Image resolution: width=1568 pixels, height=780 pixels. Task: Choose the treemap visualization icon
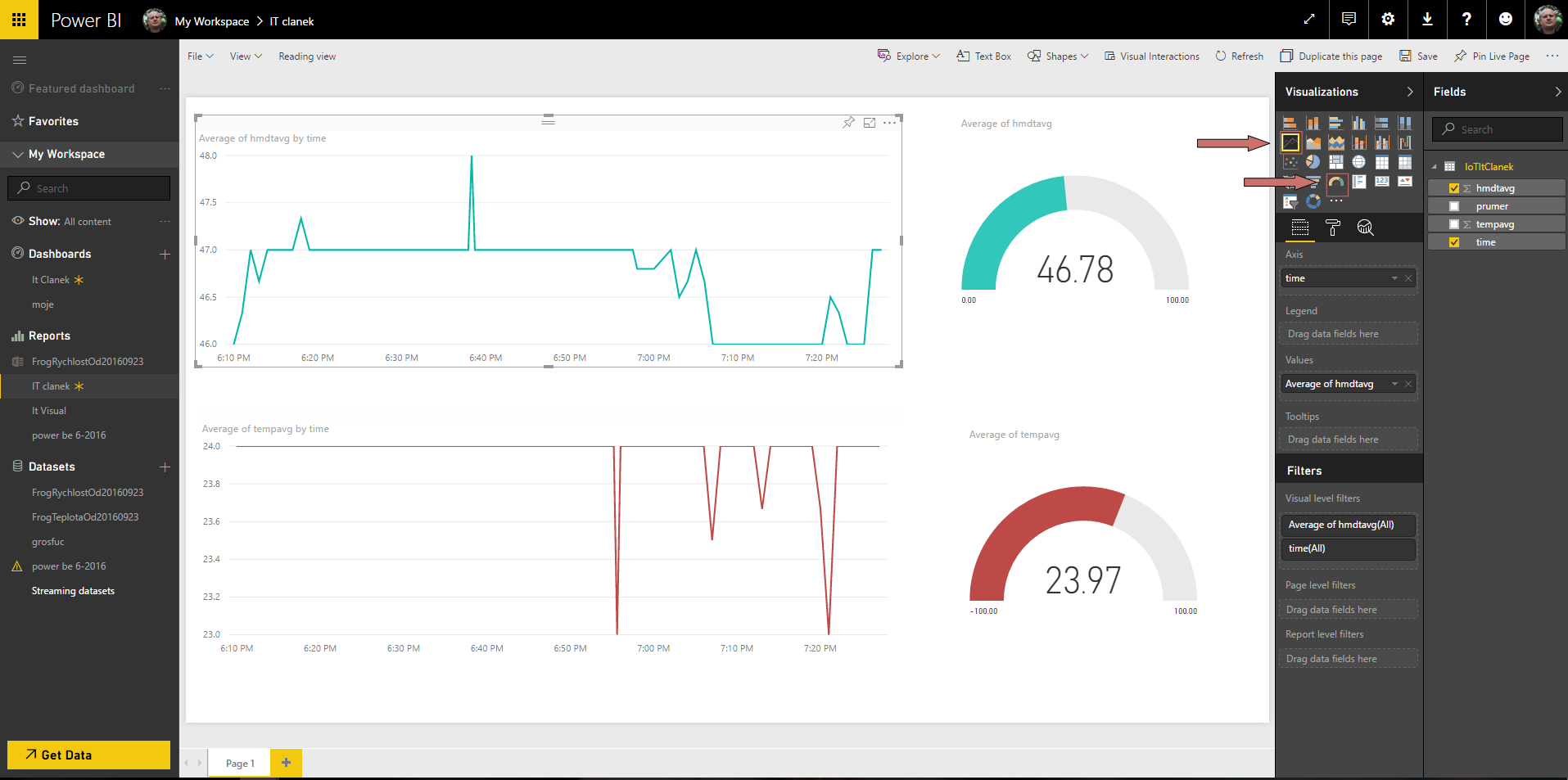(1336, 162)
